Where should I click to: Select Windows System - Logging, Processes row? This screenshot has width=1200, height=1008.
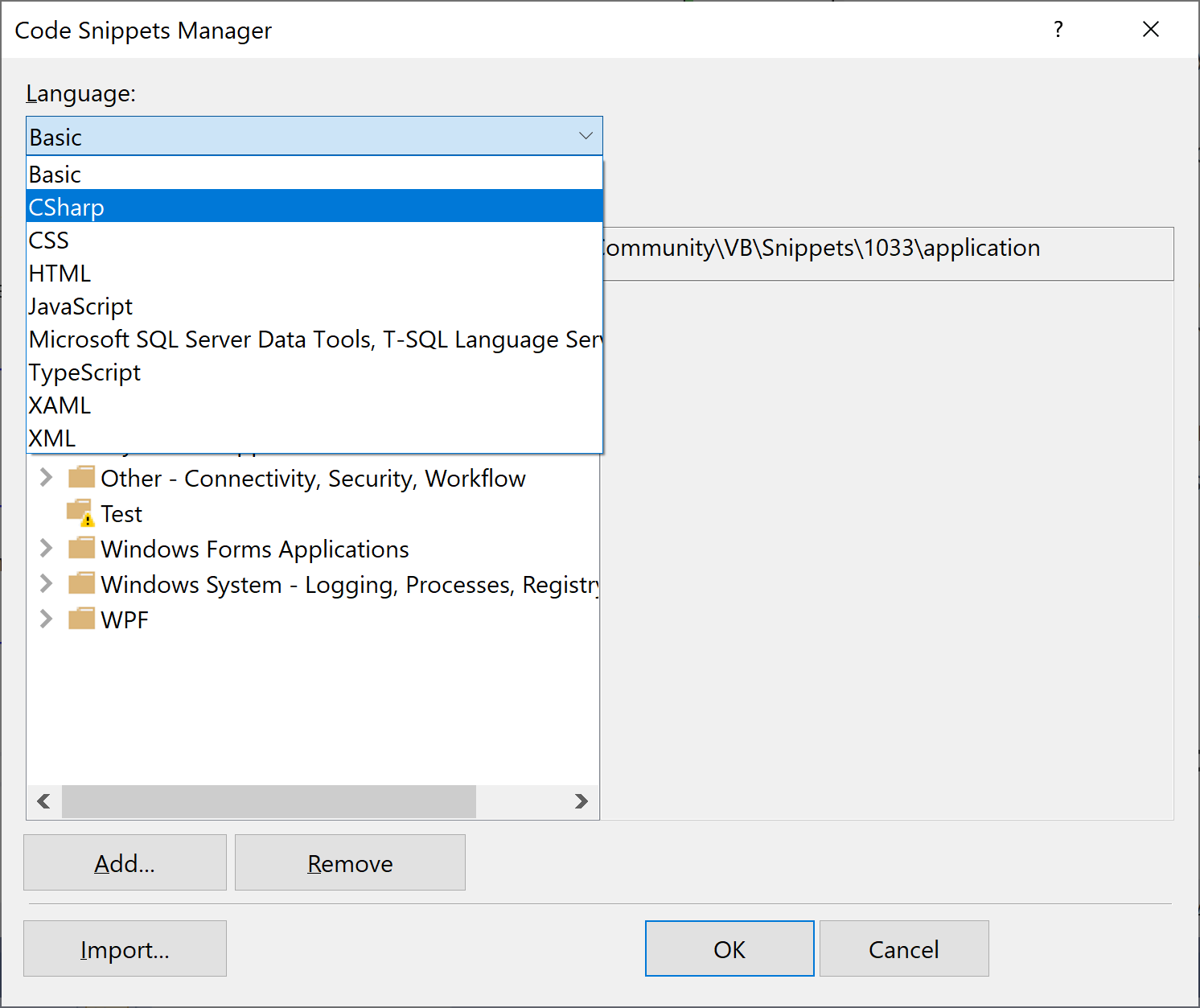350,585
